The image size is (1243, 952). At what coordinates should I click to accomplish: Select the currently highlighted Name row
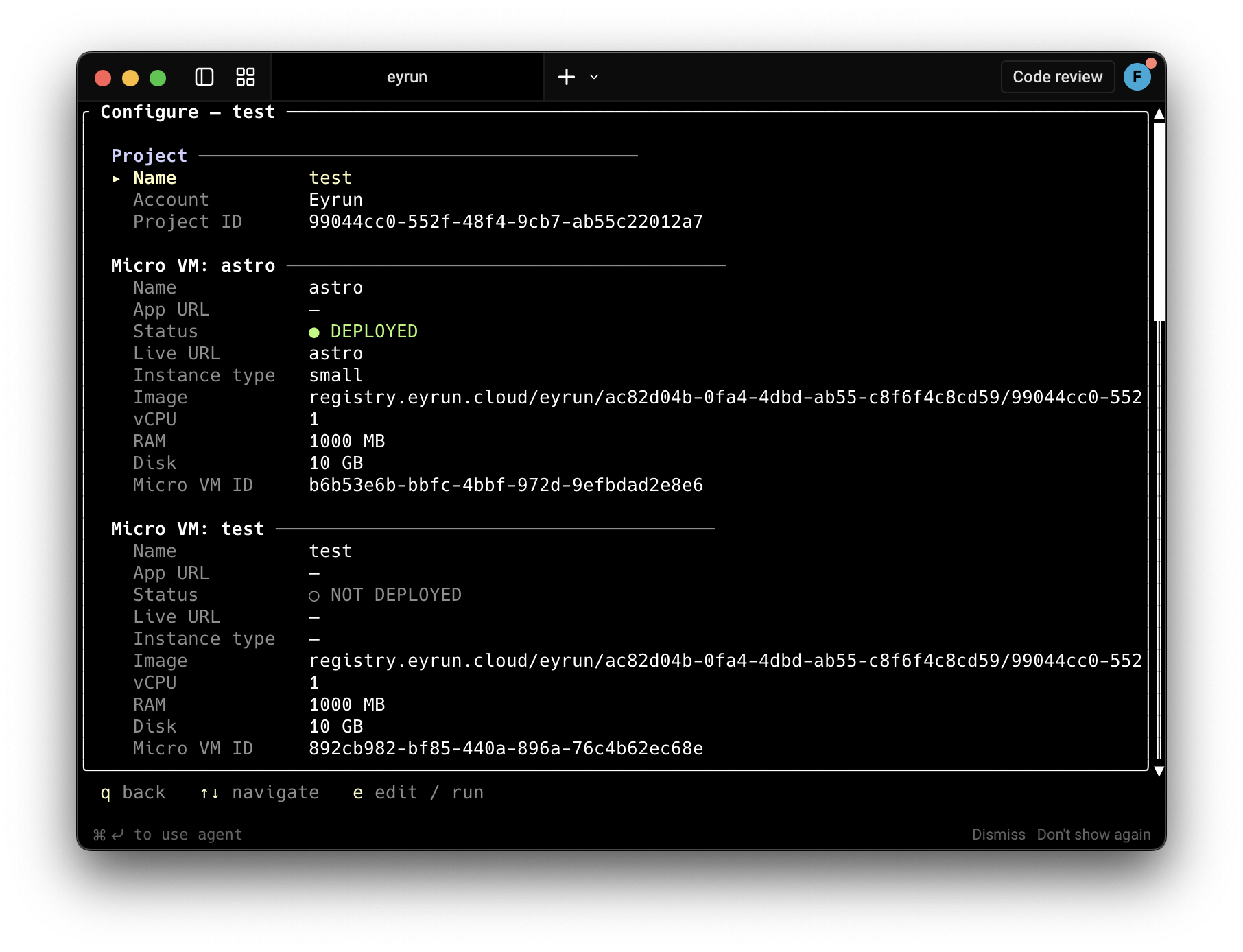(x=154, y=178)
